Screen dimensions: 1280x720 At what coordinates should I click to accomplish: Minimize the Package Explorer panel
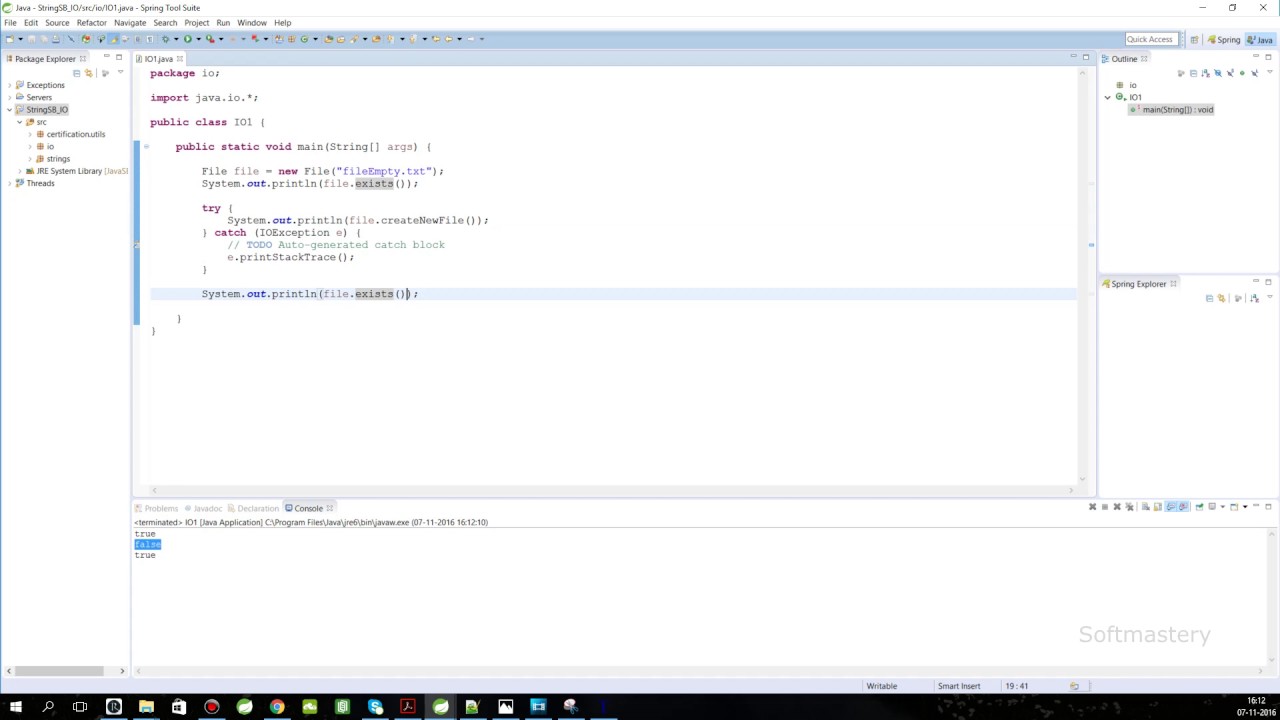click(x=107, y=57)
